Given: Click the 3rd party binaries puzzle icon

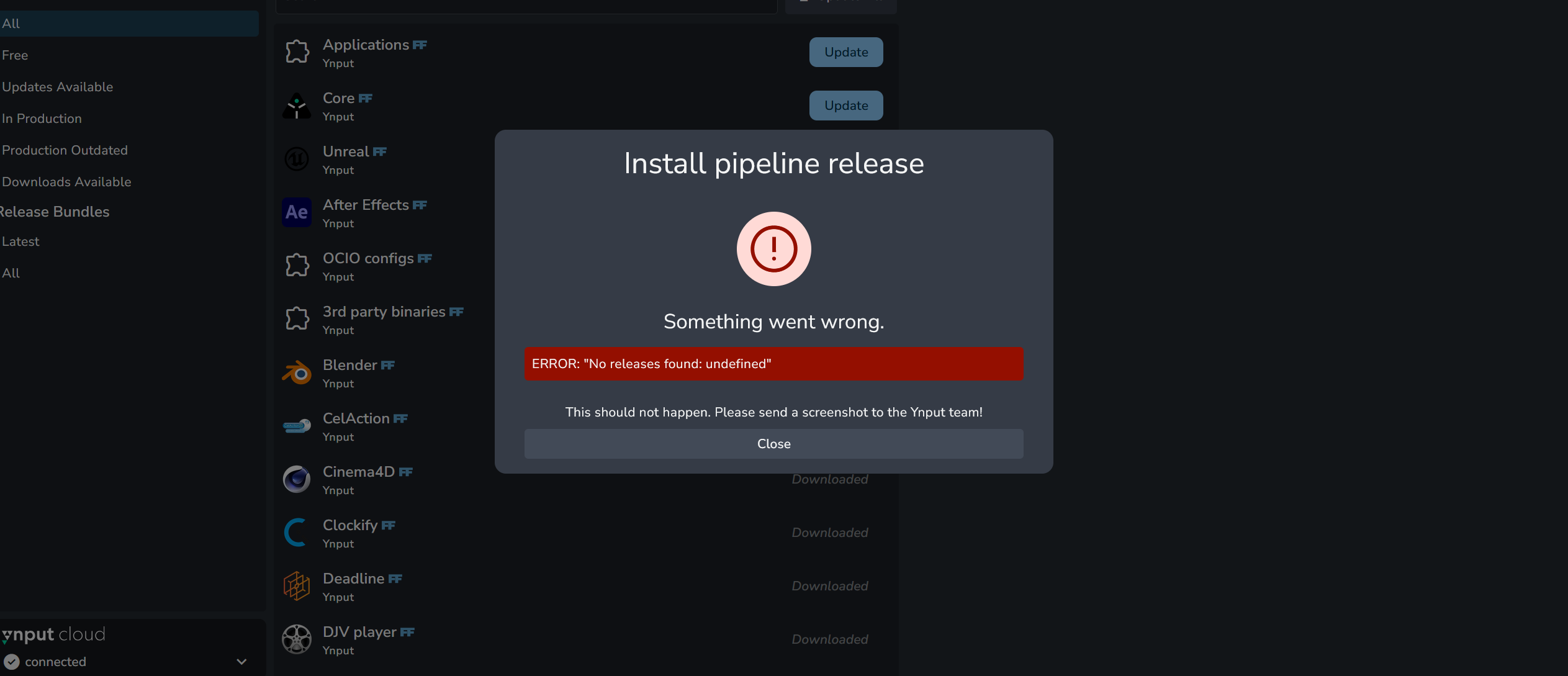Looking at the screenshot, I should click(297, 319).
